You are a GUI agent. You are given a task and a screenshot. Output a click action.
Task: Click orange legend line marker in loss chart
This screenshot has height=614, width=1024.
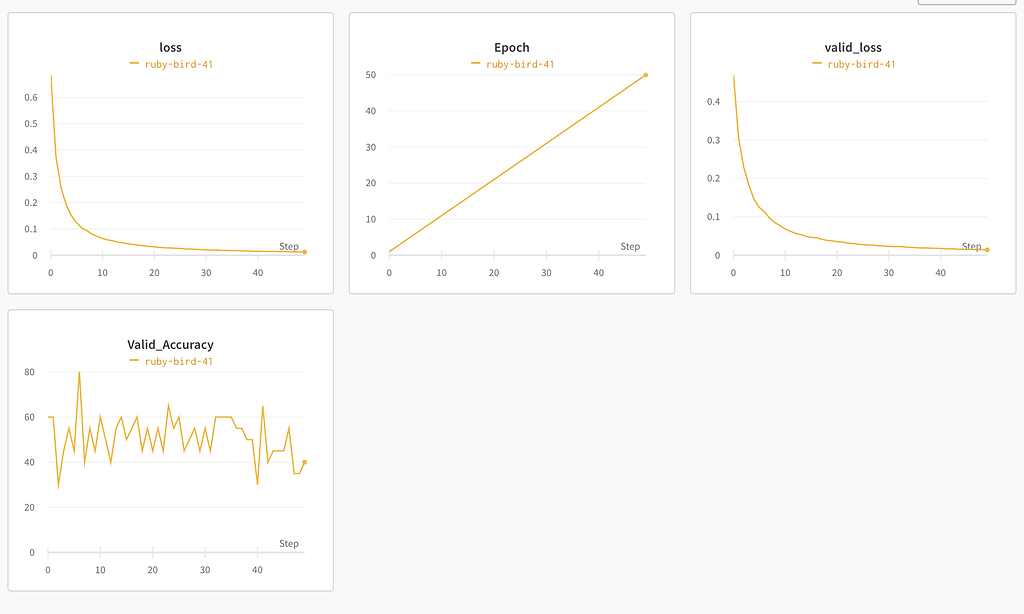(134, 64)
